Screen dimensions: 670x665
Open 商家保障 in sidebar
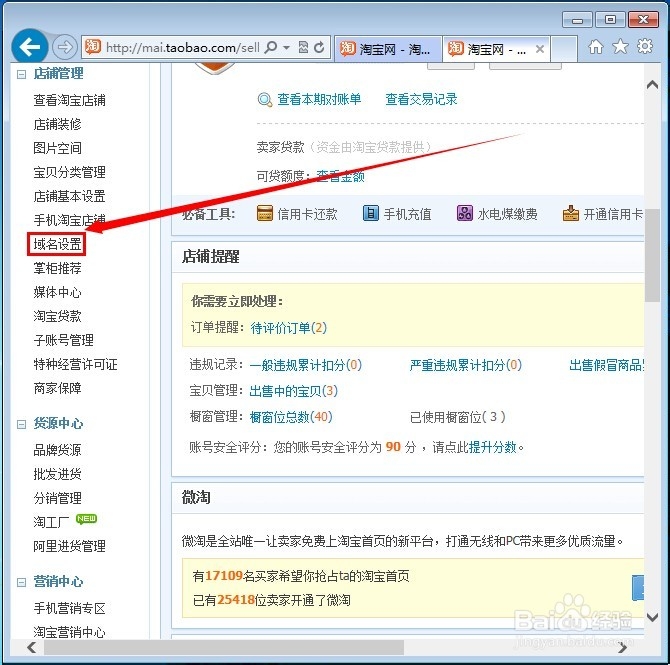(57, 388)
